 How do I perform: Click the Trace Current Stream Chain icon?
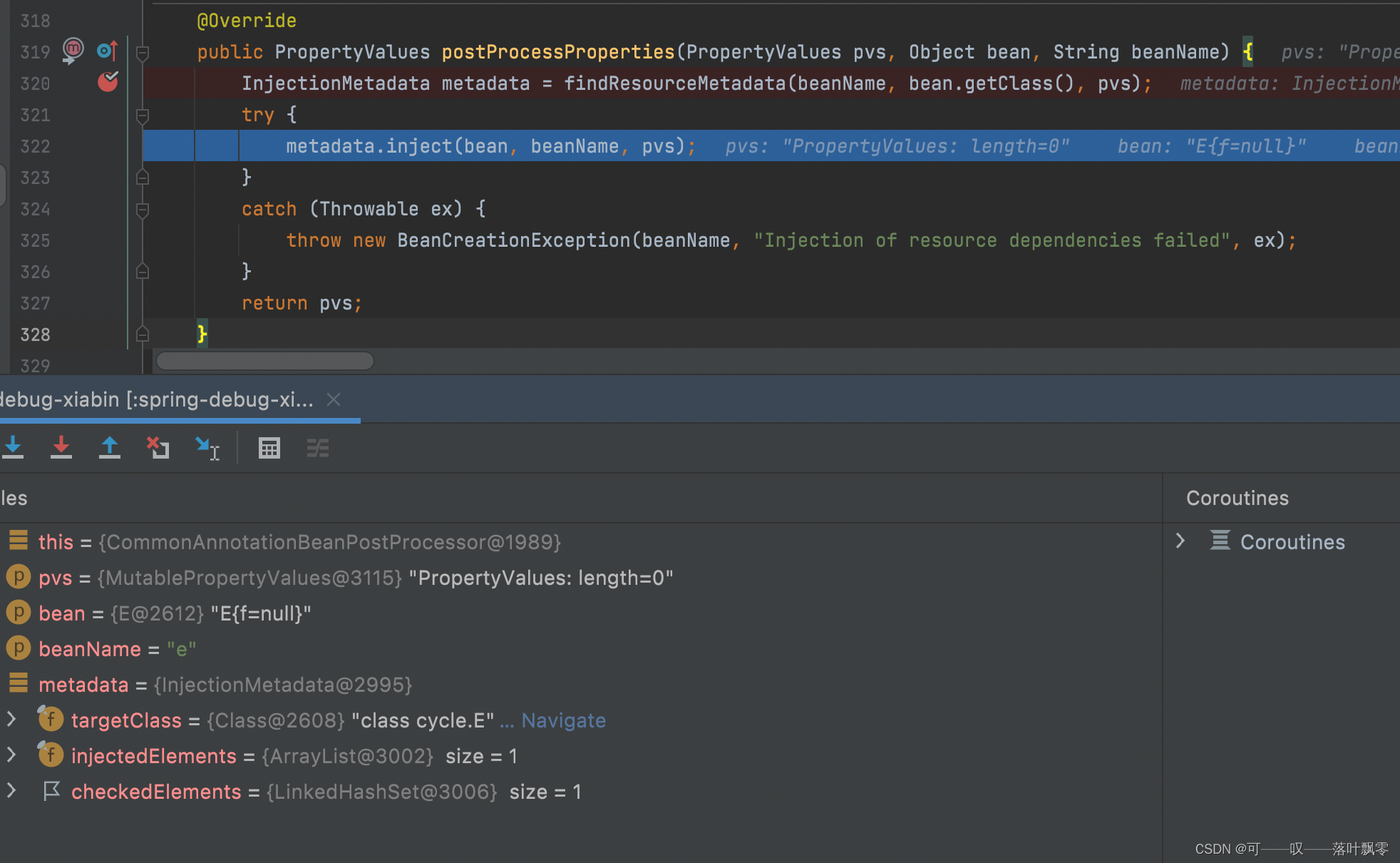coord(317,448)
